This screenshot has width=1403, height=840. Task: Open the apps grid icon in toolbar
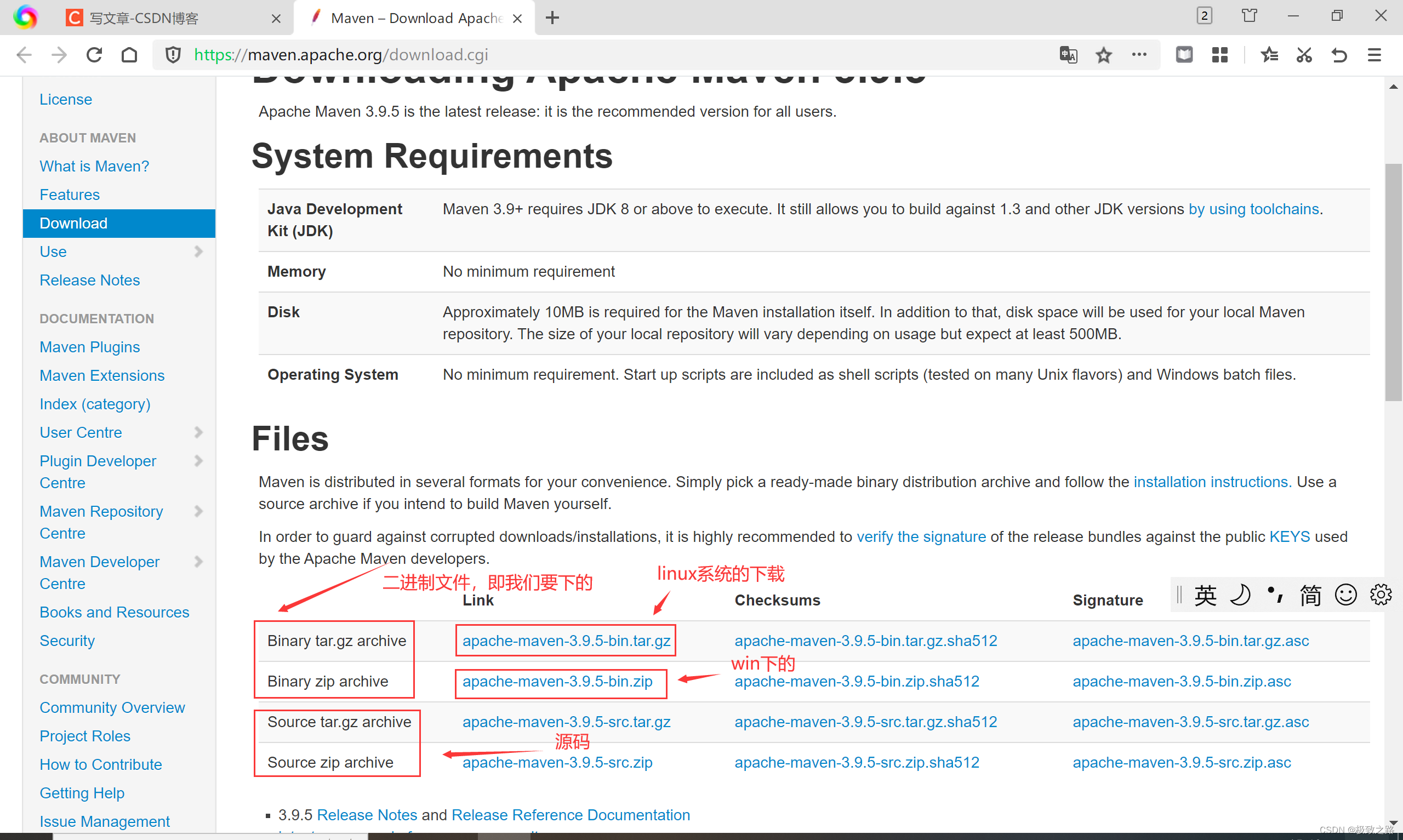click(1219, 55)
